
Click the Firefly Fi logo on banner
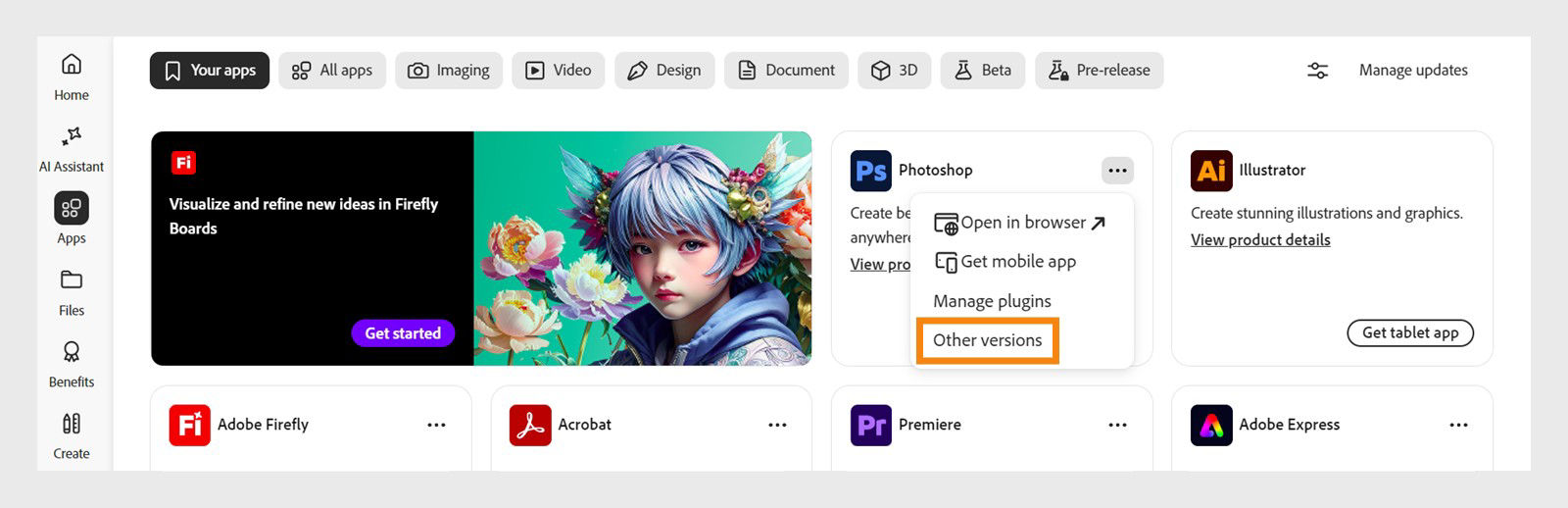pos(183,163)
